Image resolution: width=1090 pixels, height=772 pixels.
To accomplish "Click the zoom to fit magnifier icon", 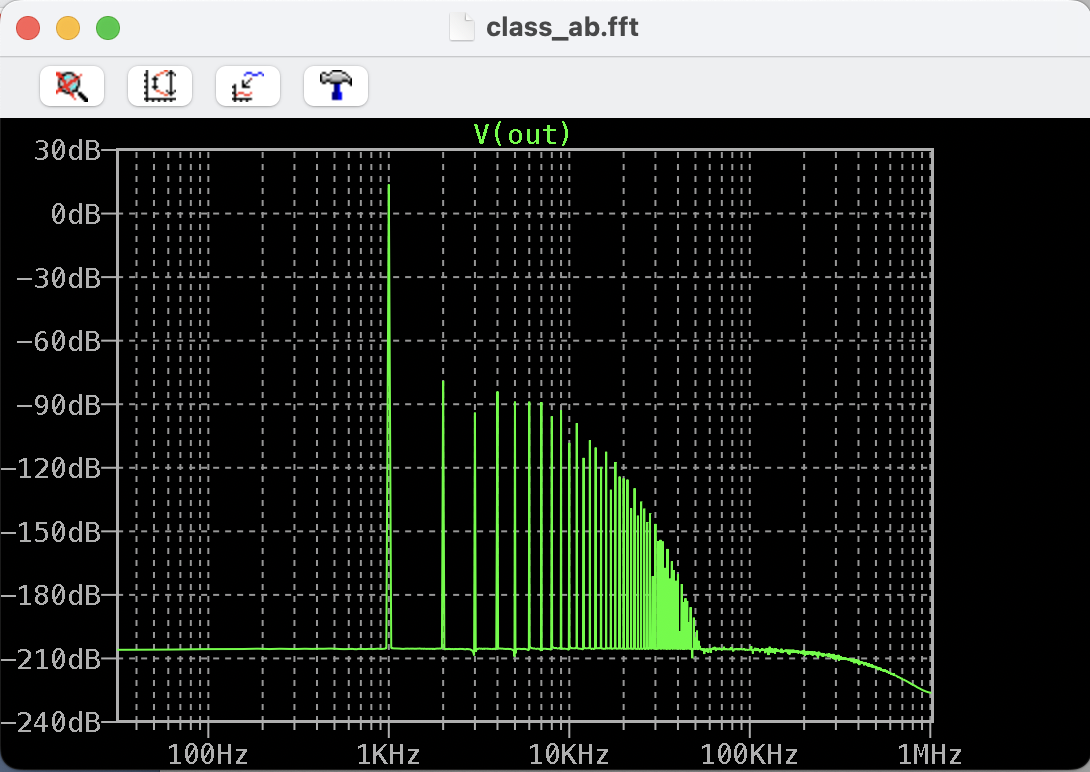I will (x=72, y=86).
